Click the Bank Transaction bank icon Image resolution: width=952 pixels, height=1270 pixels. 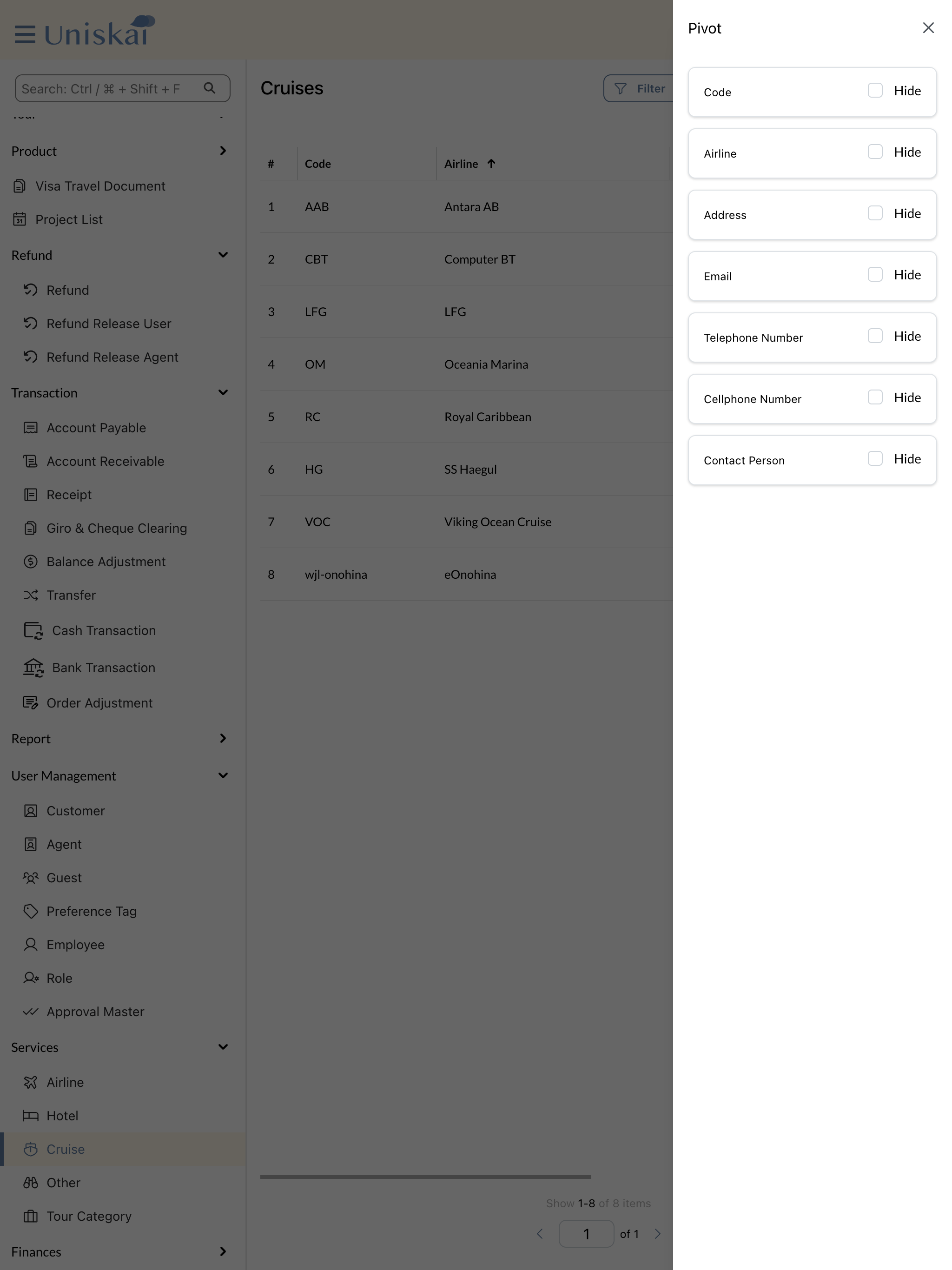(33, 668)
